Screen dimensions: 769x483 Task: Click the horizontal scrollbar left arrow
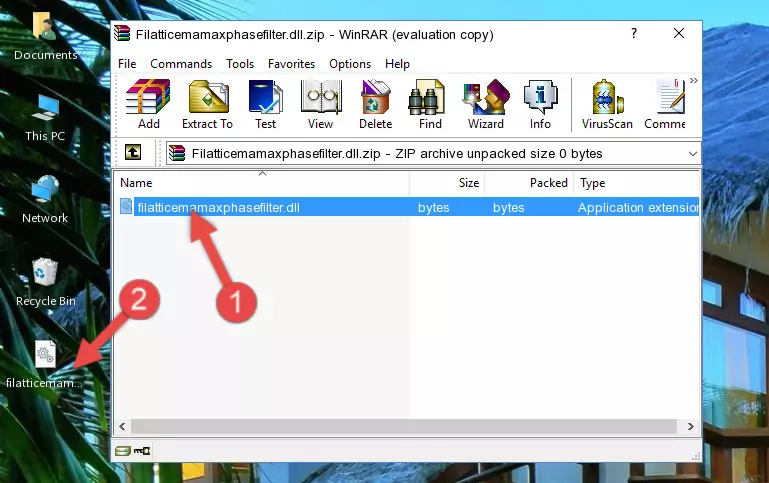click(123, 426)
